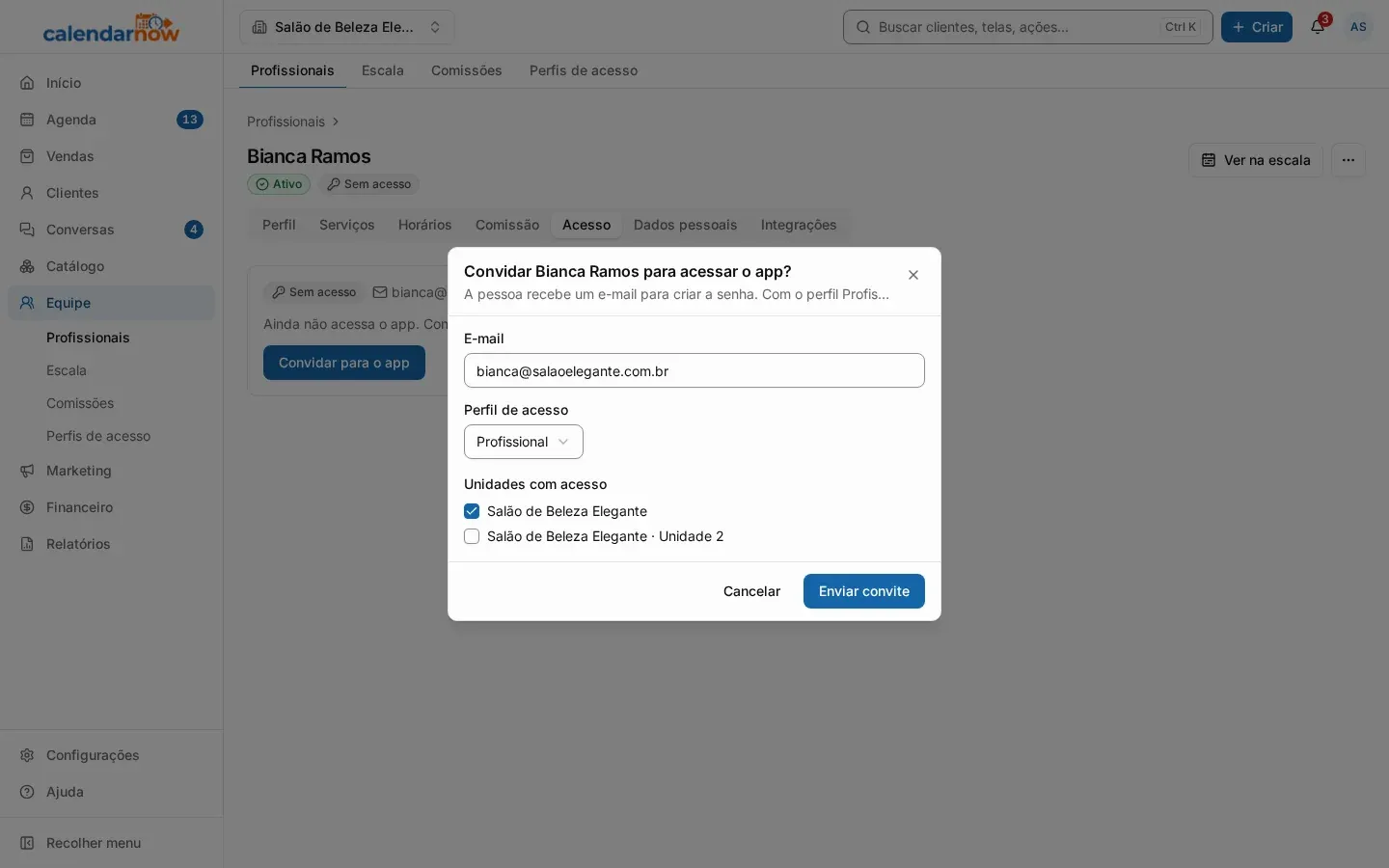Click Cancelar button
Image resolution: width=1389 pixels, height=868 pixels.
click(x=751, y=591)
